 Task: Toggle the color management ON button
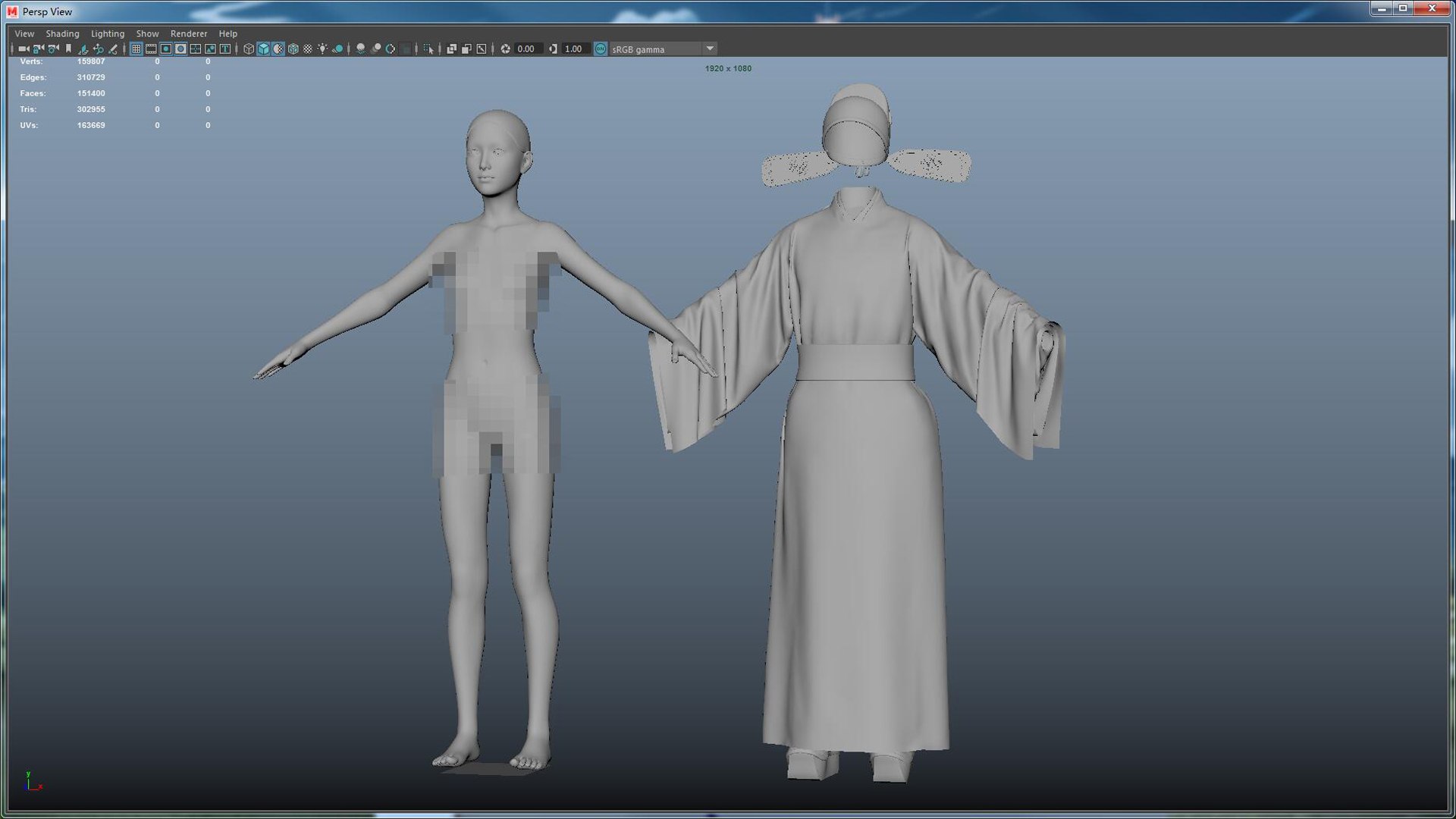[x=600, y=49]
